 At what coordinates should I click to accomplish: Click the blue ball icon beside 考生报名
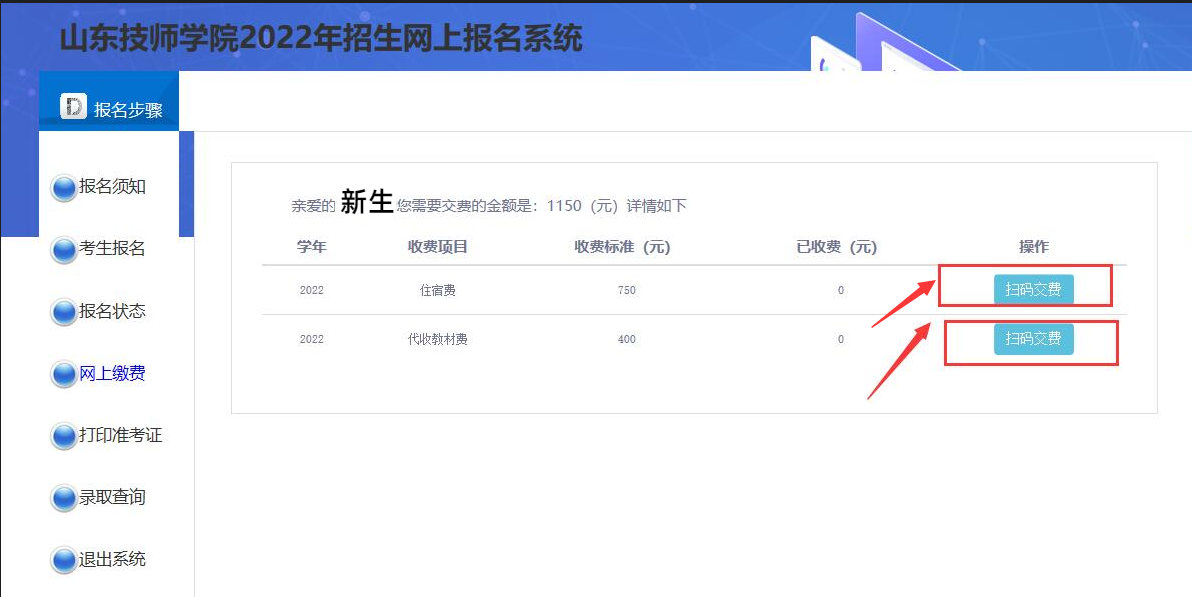[x=64, y=250]
